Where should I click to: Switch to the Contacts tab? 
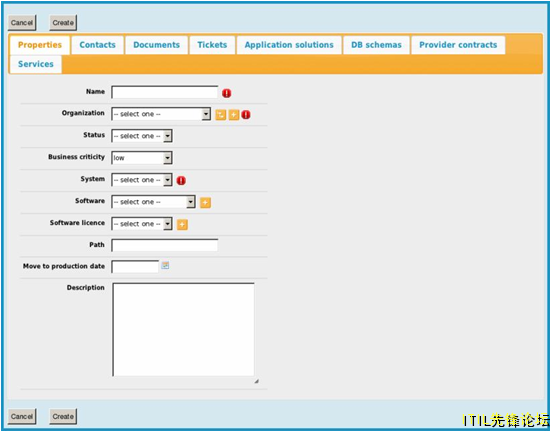point(98,45)
